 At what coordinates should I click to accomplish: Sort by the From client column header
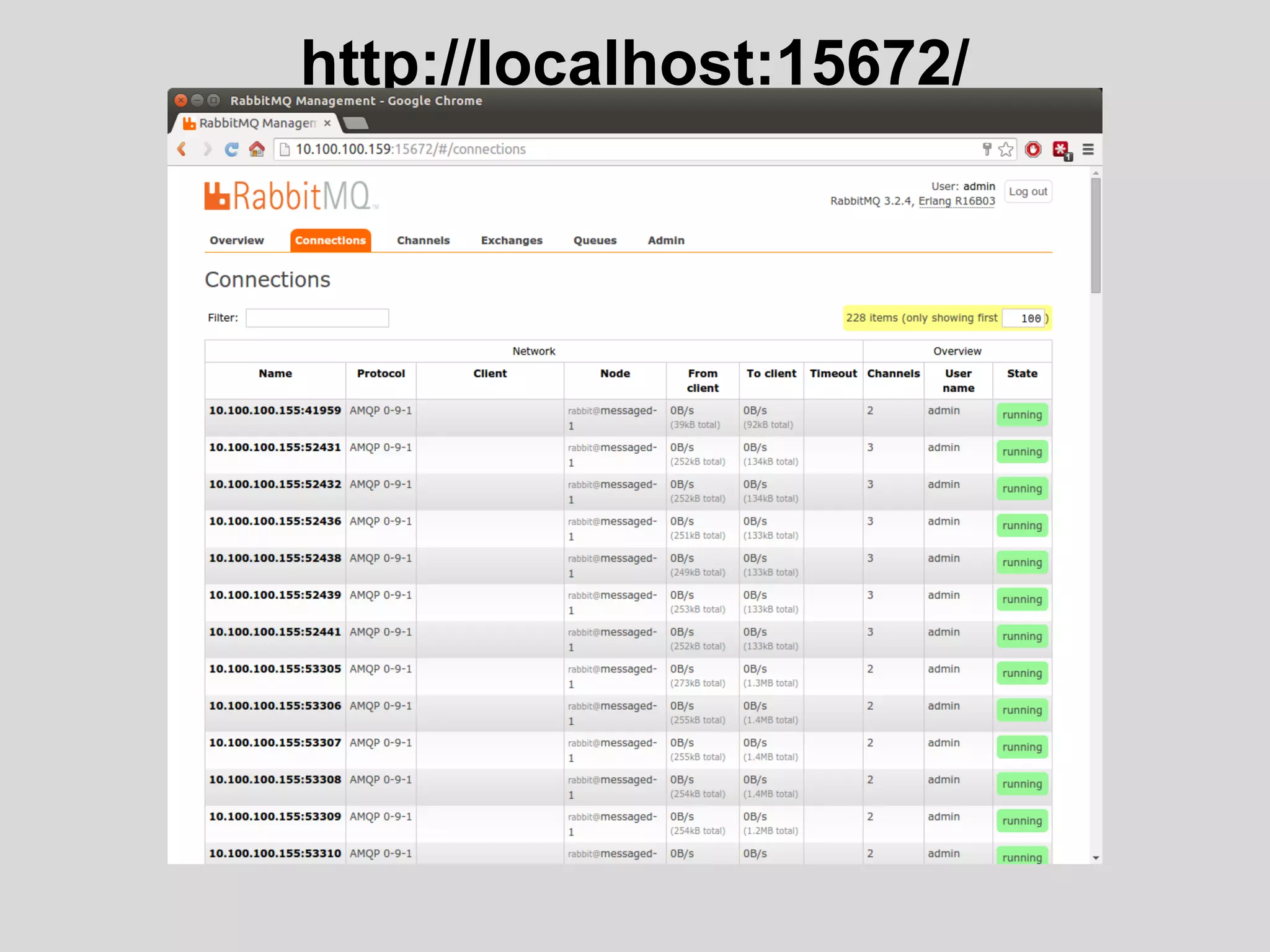pyautogui.click(x=703, y=381)
